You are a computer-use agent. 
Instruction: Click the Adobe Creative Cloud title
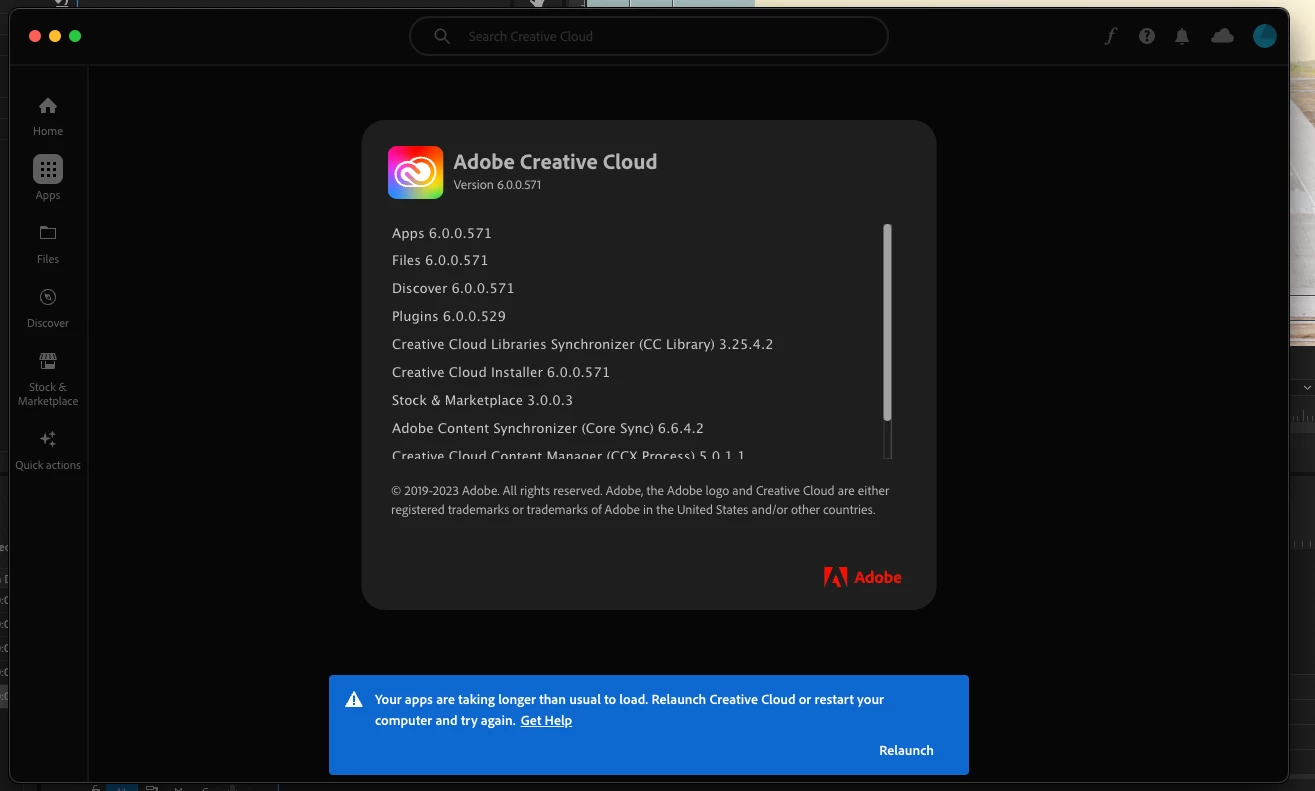555,161
